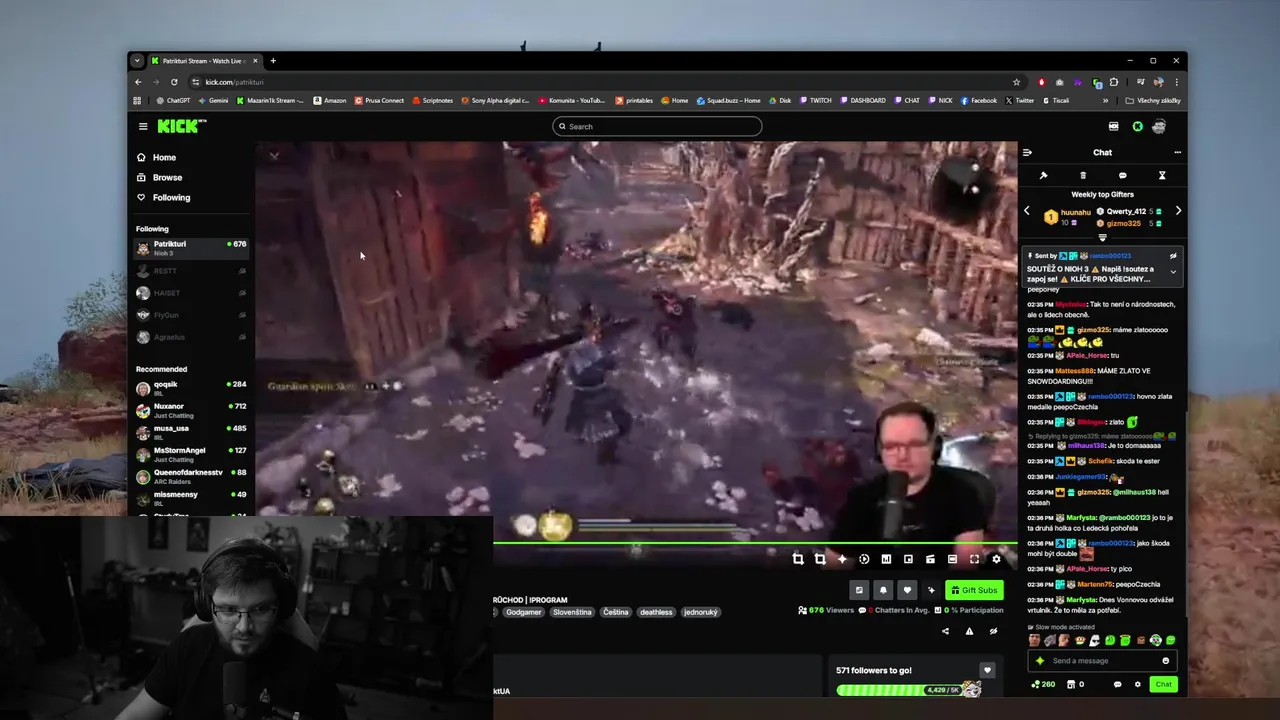
Task: Open the moderation gavel icon in chat
Action: (x=1043, y=175)
